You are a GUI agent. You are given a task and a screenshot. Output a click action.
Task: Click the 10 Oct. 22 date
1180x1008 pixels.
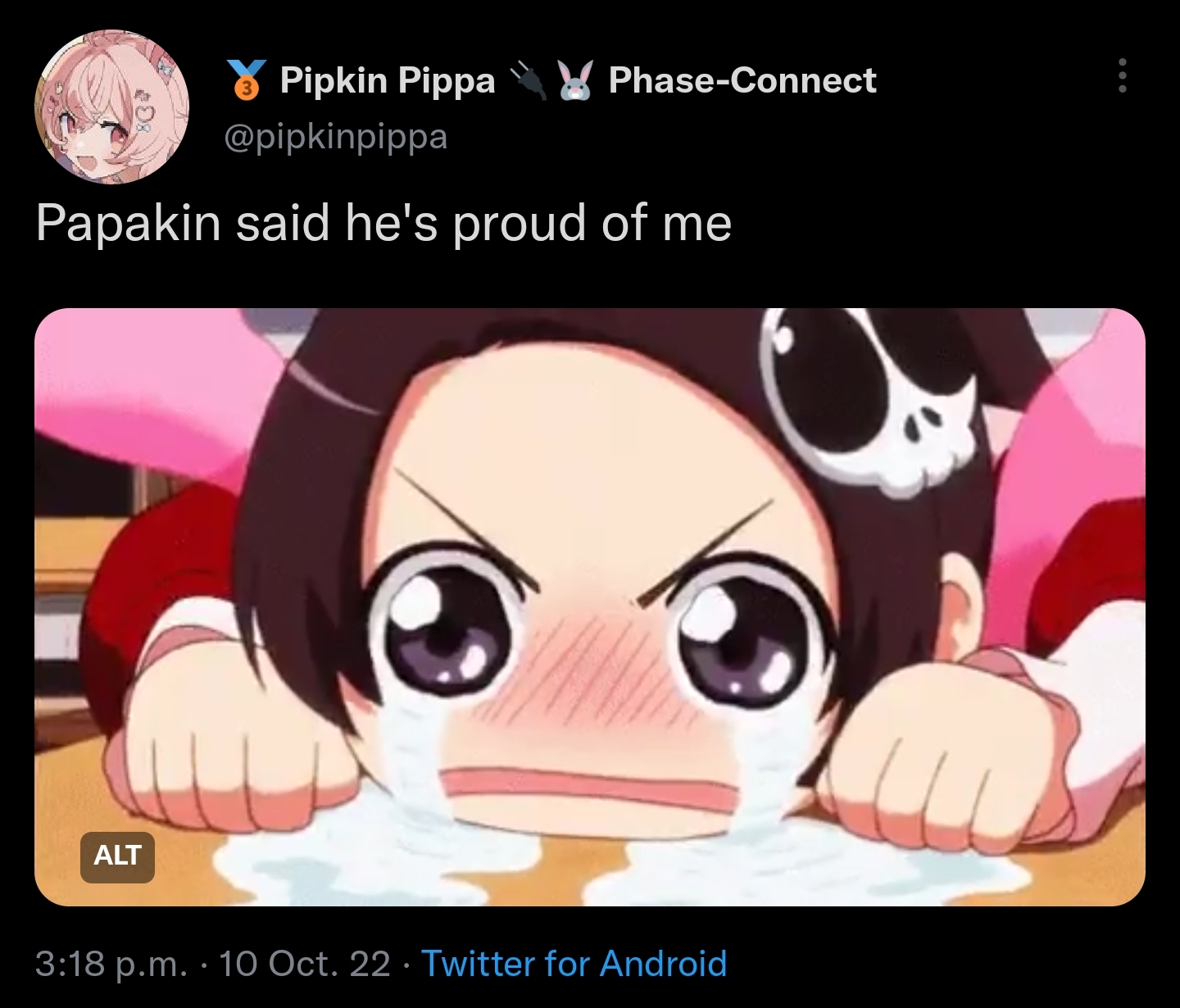pyautogui.click(x=304, y=963)
